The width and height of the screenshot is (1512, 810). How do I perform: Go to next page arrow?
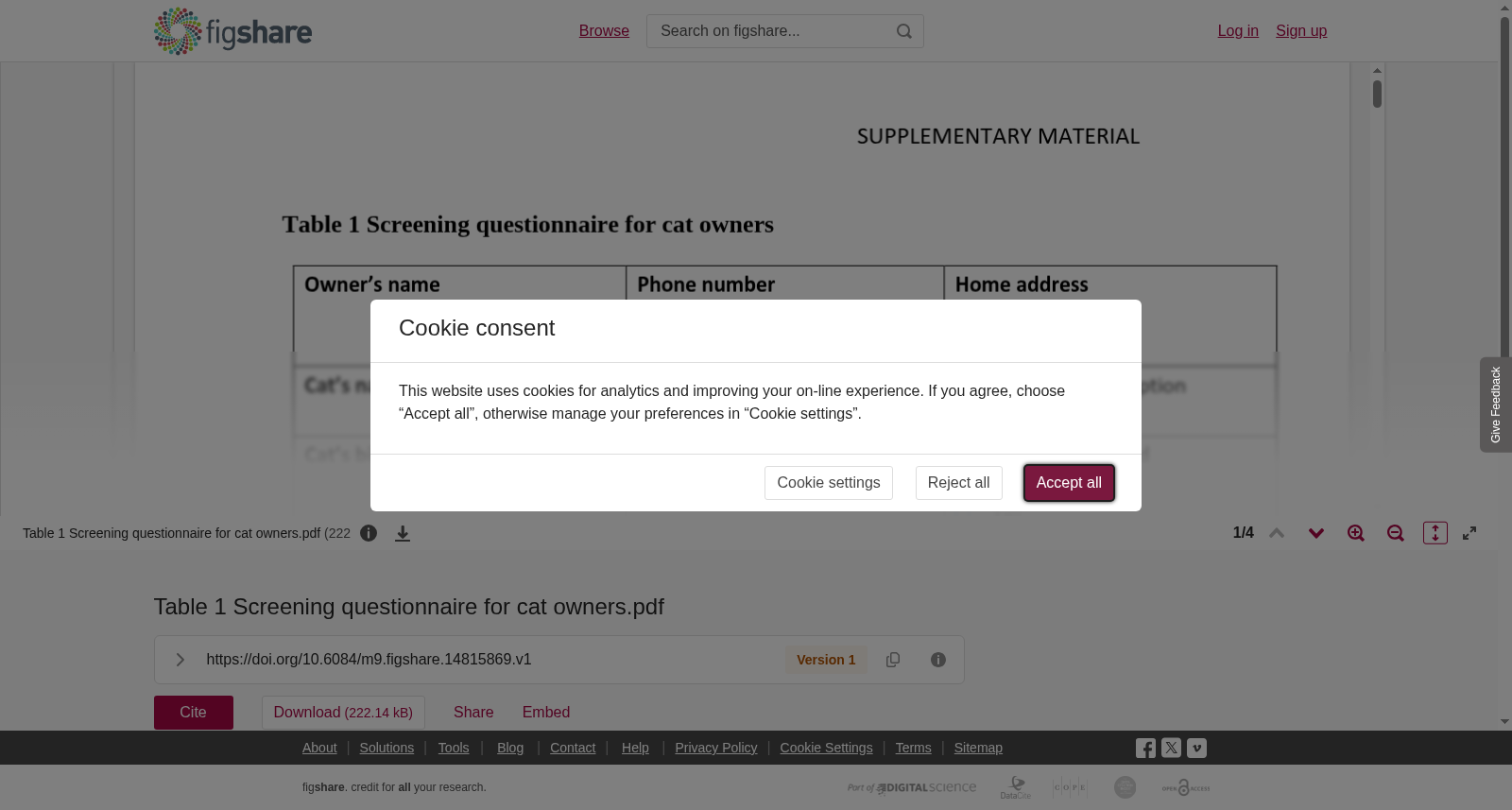tap(1316, 533)
